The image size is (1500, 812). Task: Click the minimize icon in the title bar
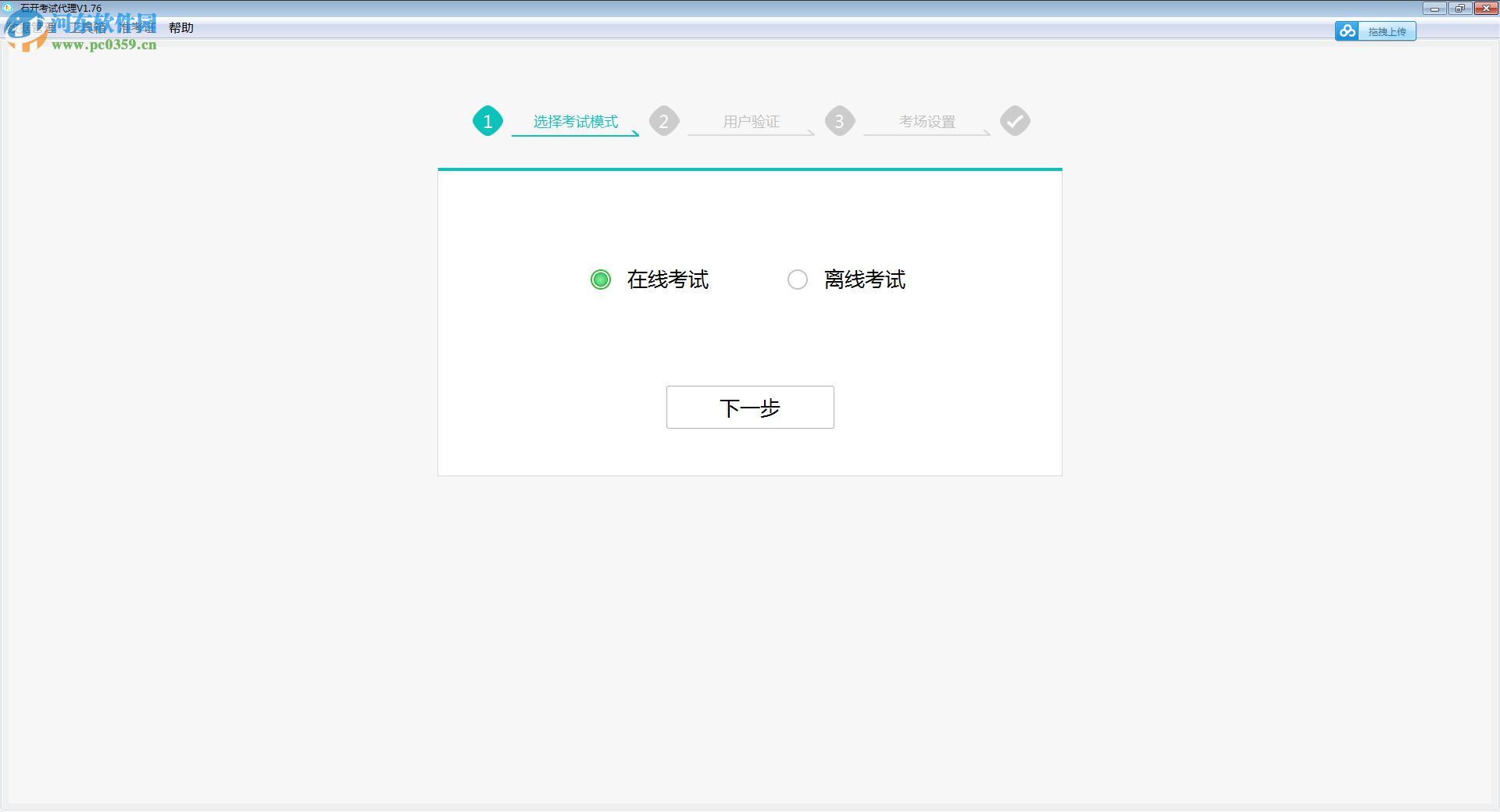click(x=1434, y=9)
